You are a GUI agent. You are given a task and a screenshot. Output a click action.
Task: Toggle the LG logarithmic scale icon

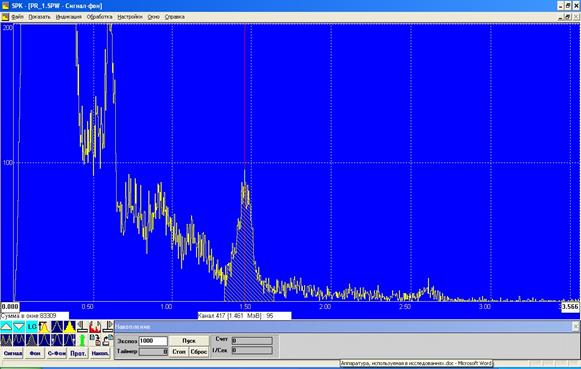tap(32, 327)
